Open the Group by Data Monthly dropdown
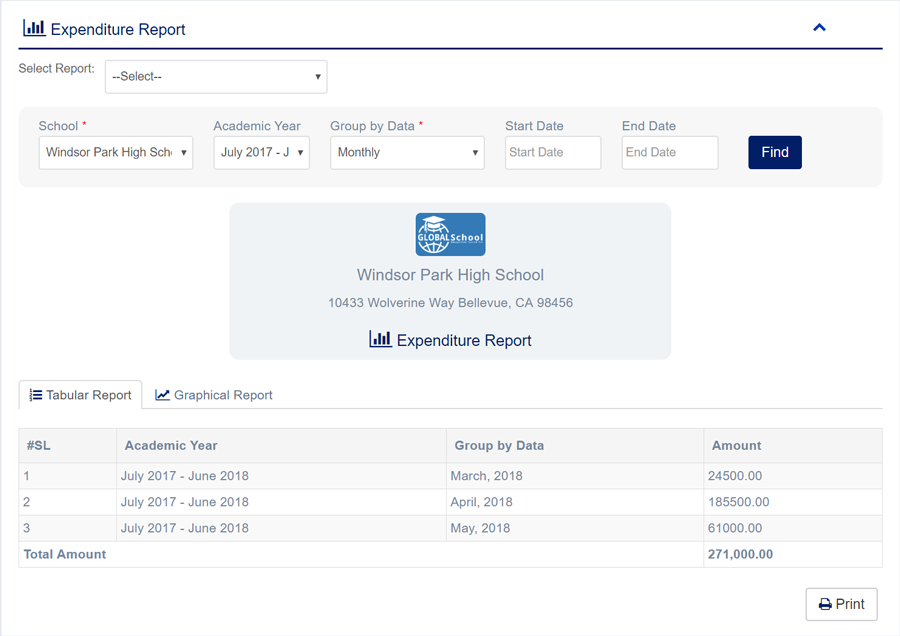Viewport: 900px width, 636px height. click(407, 152)
